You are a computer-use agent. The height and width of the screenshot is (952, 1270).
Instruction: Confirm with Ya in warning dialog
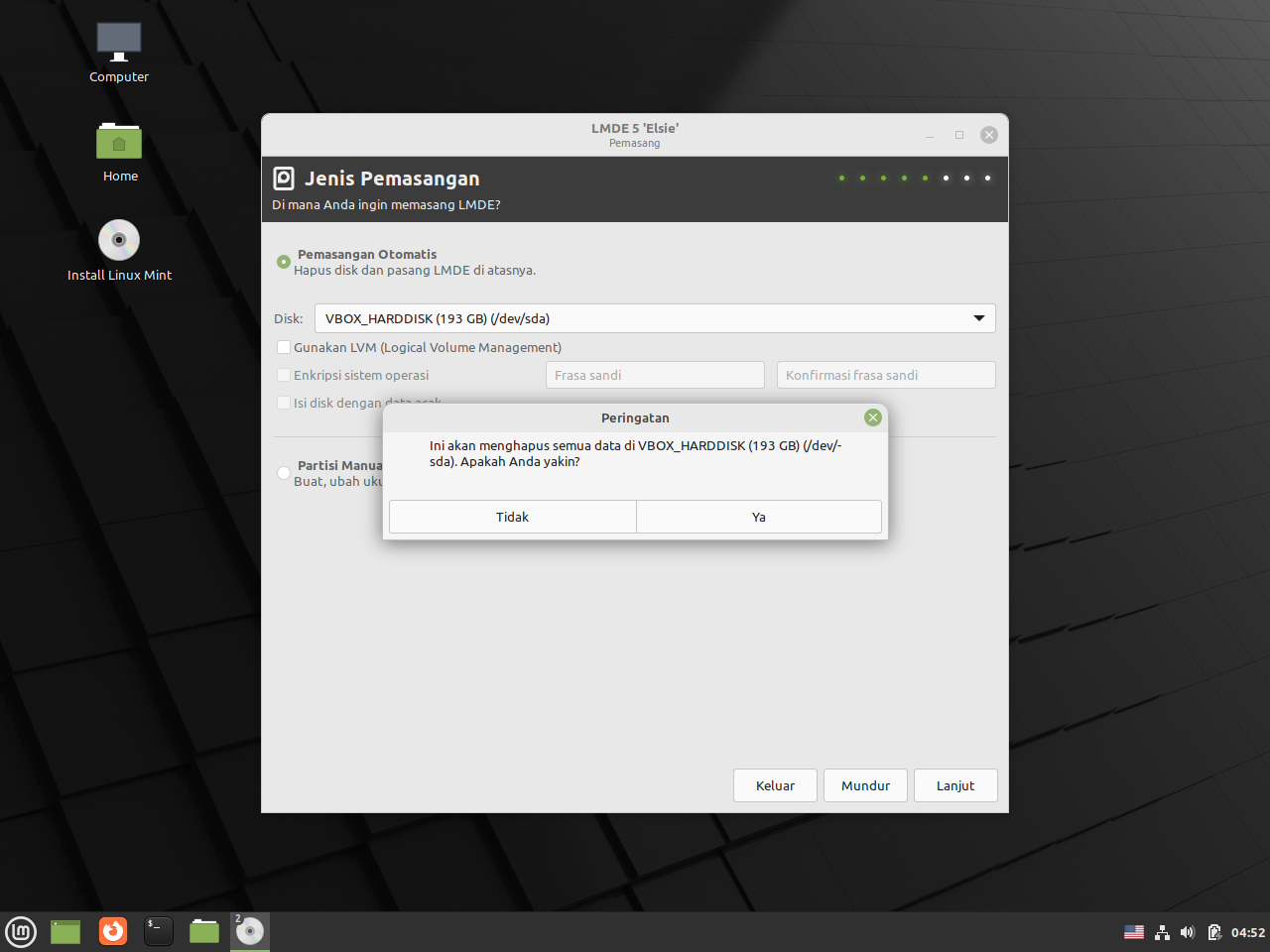coord(759,517)
